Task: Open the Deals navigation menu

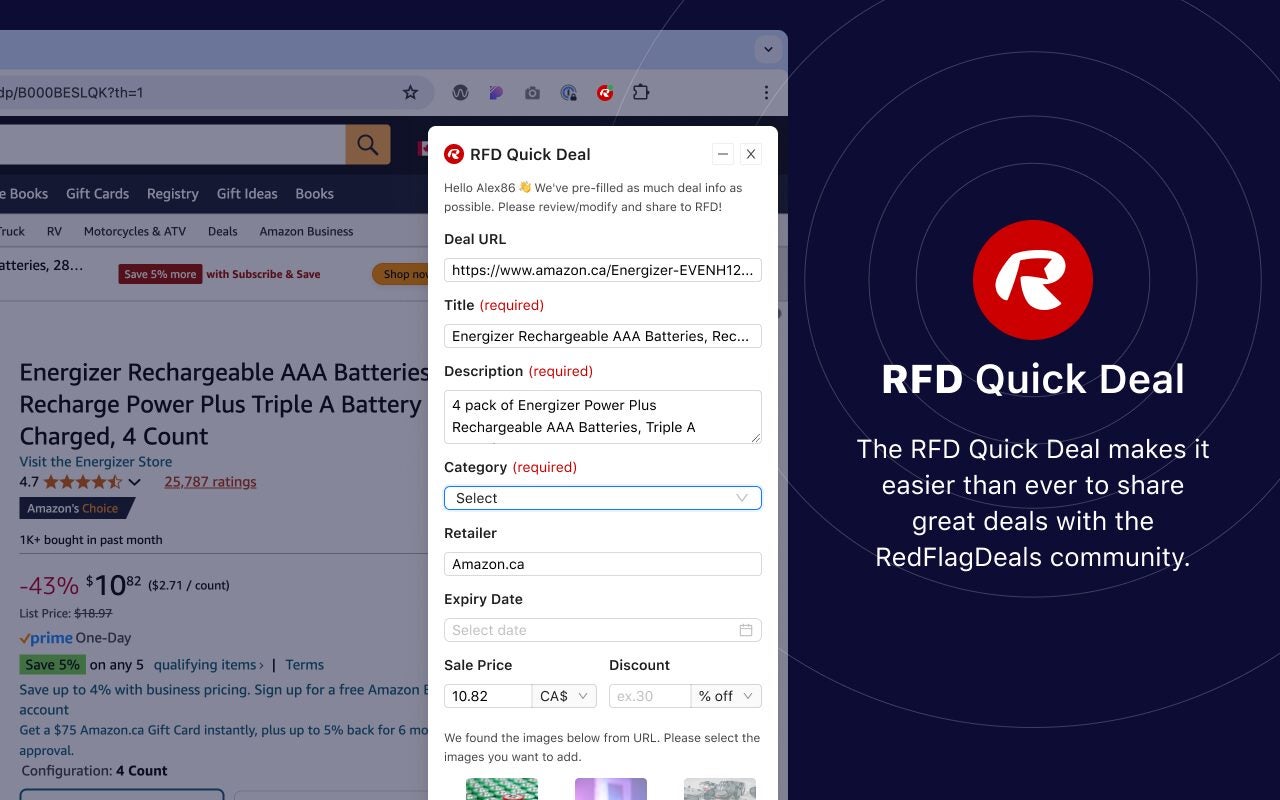Action: point(221,231)
